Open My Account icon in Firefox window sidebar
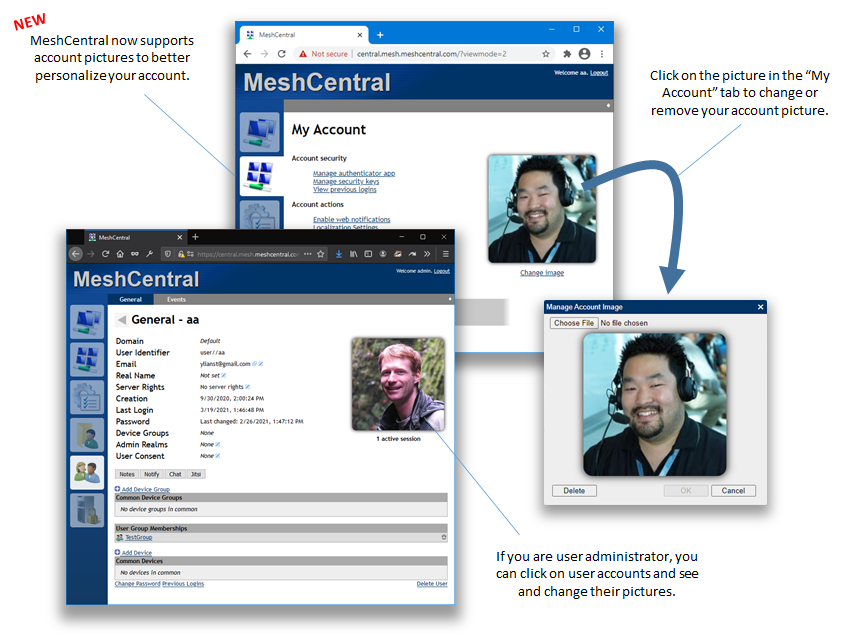This screenshot has height=639, width=843. pyautogui.click(x=87, y=359)
